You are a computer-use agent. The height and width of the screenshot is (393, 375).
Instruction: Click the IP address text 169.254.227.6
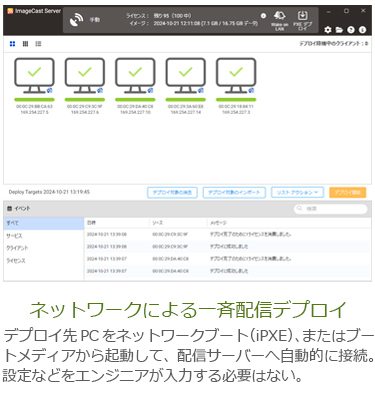click(x=85, y=112)
